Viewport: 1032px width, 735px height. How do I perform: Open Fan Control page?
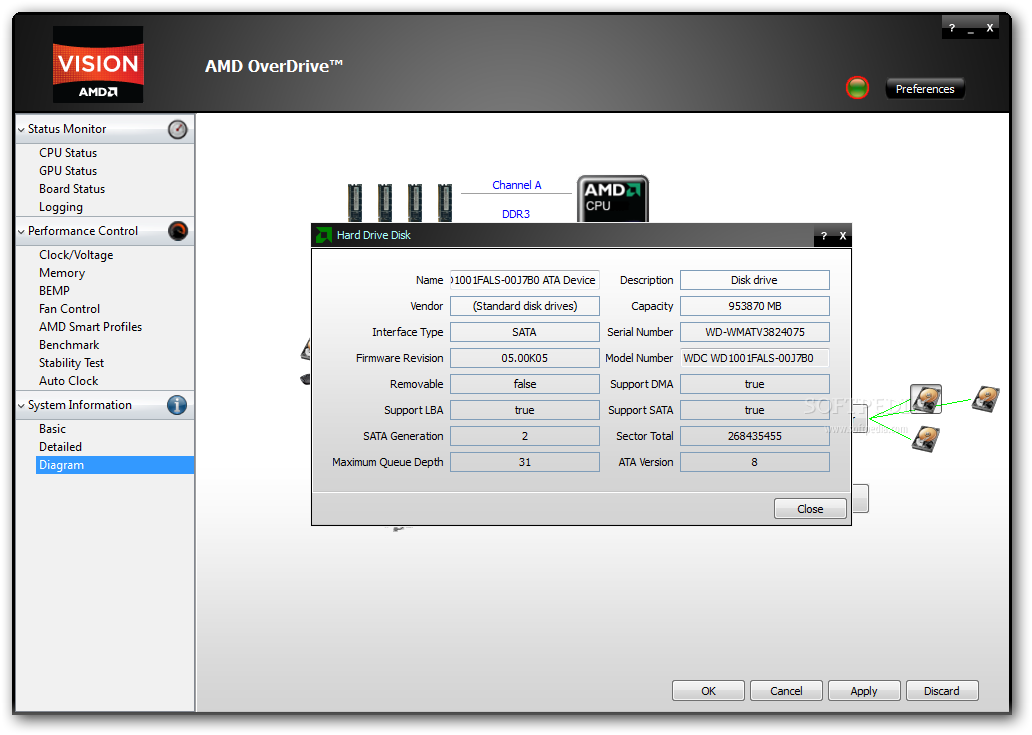pyautogui.click(x=69, y=309)
